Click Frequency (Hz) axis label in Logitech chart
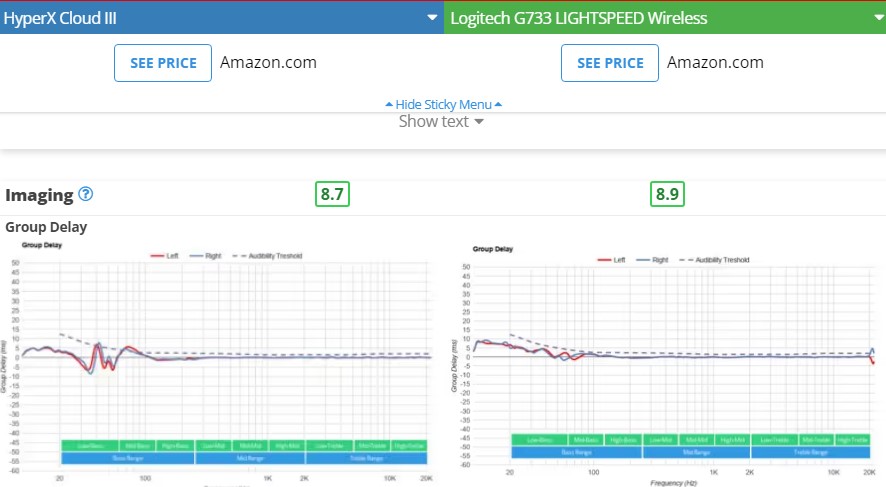This screenshot has width=886, height=487. coord(673,483)
